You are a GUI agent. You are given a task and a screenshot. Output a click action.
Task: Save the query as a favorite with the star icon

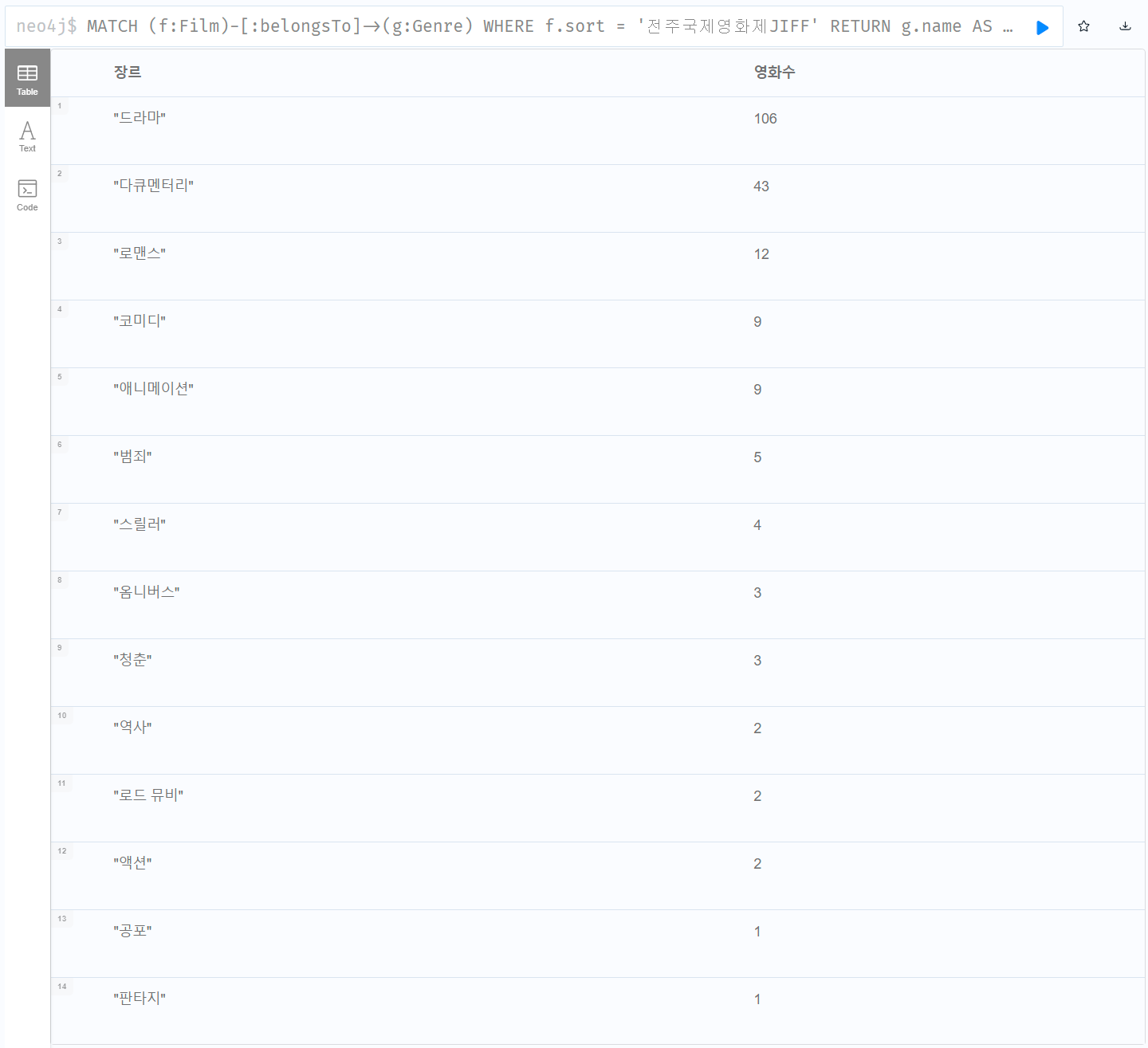click(1083, 26)
